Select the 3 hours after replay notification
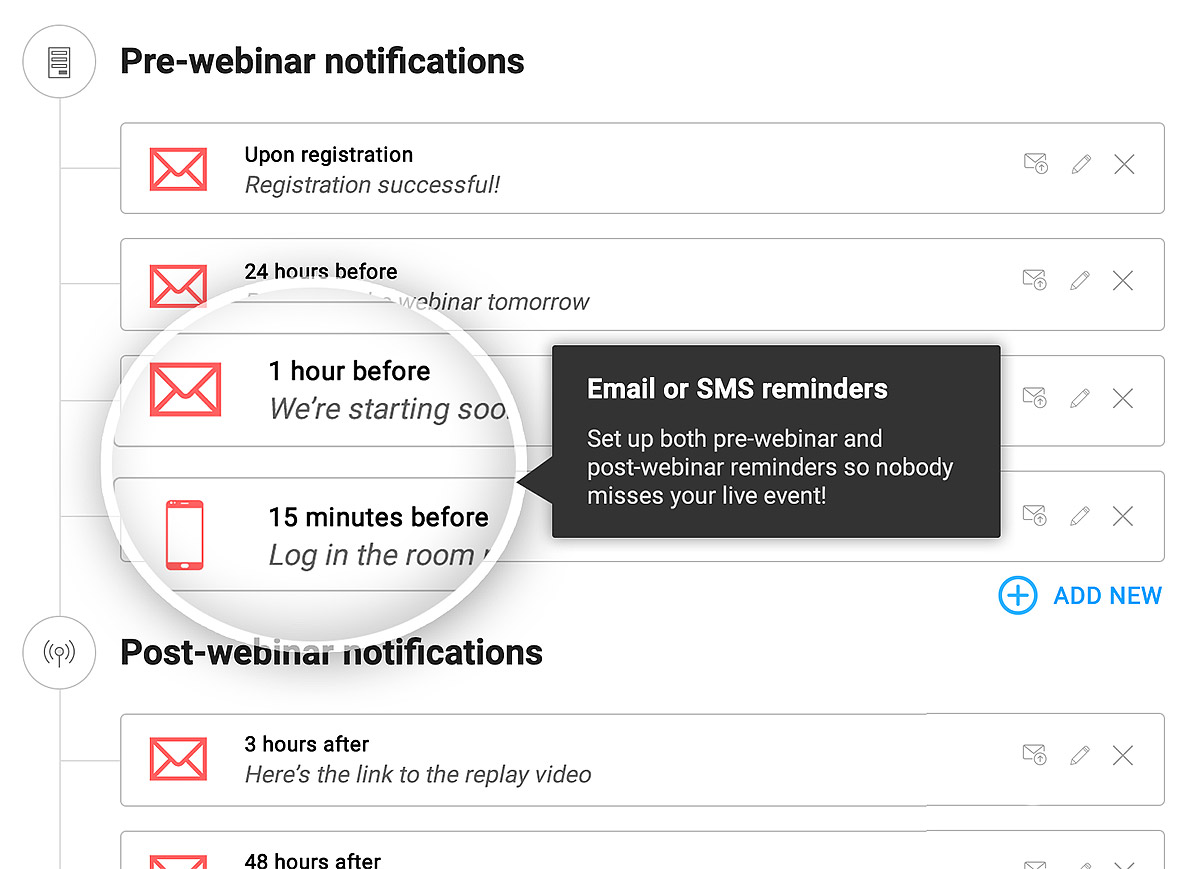This screenshot has height=869, width=1200. 600,759
